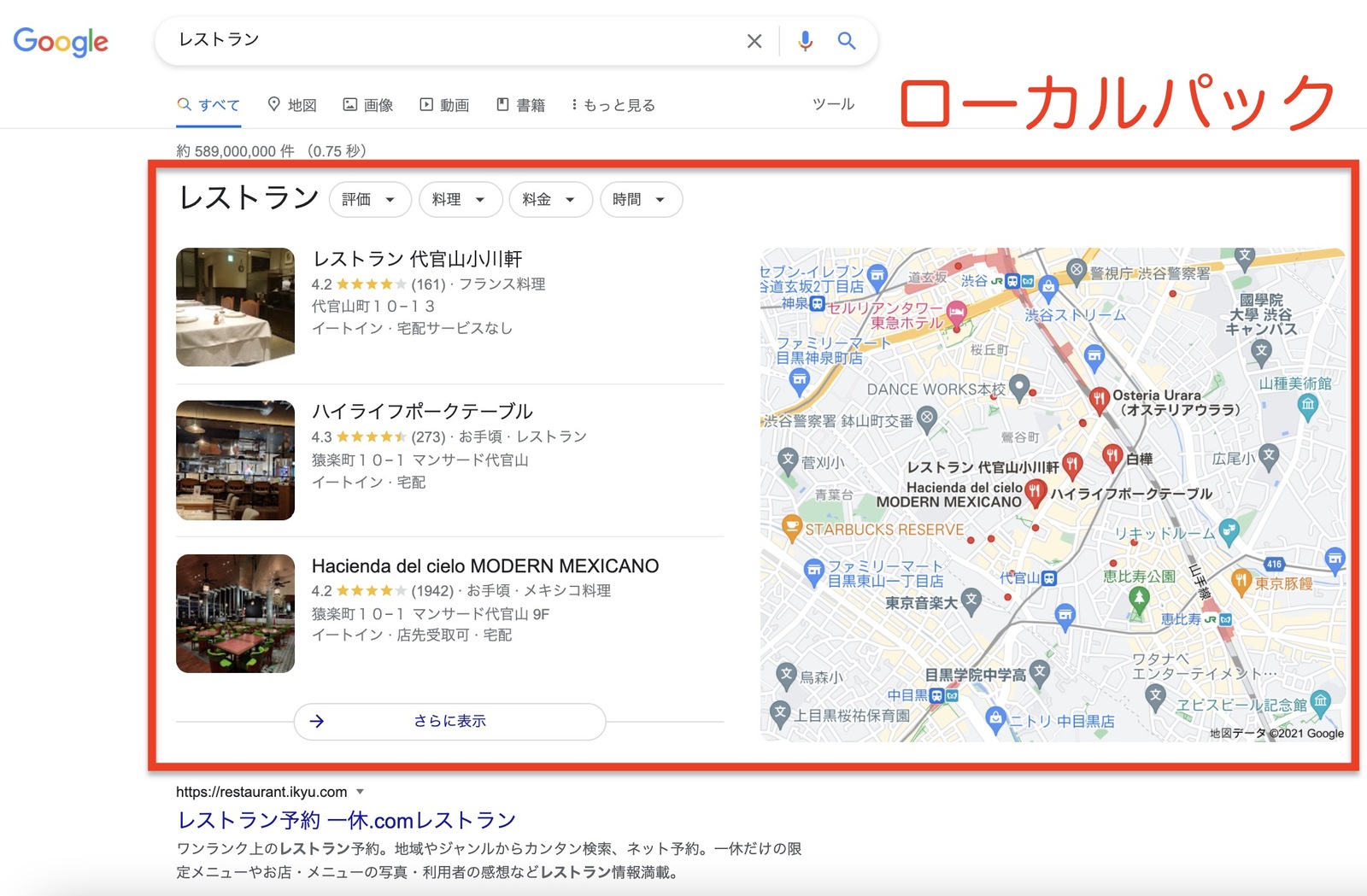Open listing Hacienda del cielo MODERN MEXICANO
Viewport: 1367px width, 896px height.
point(485,565)
